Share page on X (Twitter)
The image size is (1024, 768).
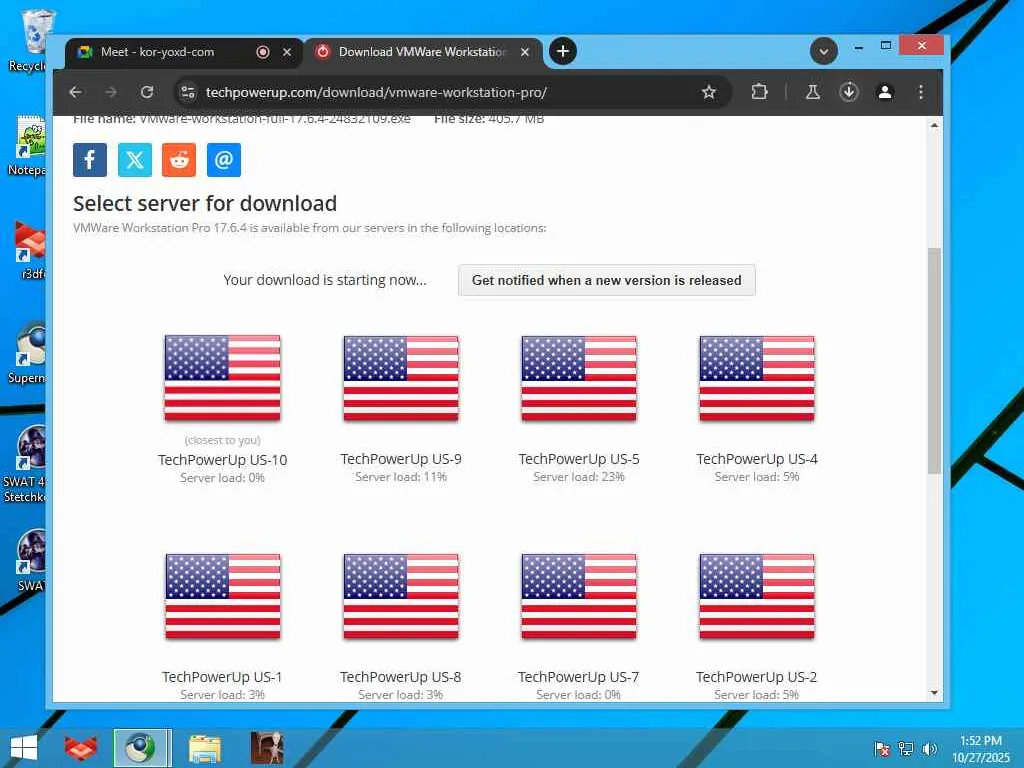coord(135,160)
